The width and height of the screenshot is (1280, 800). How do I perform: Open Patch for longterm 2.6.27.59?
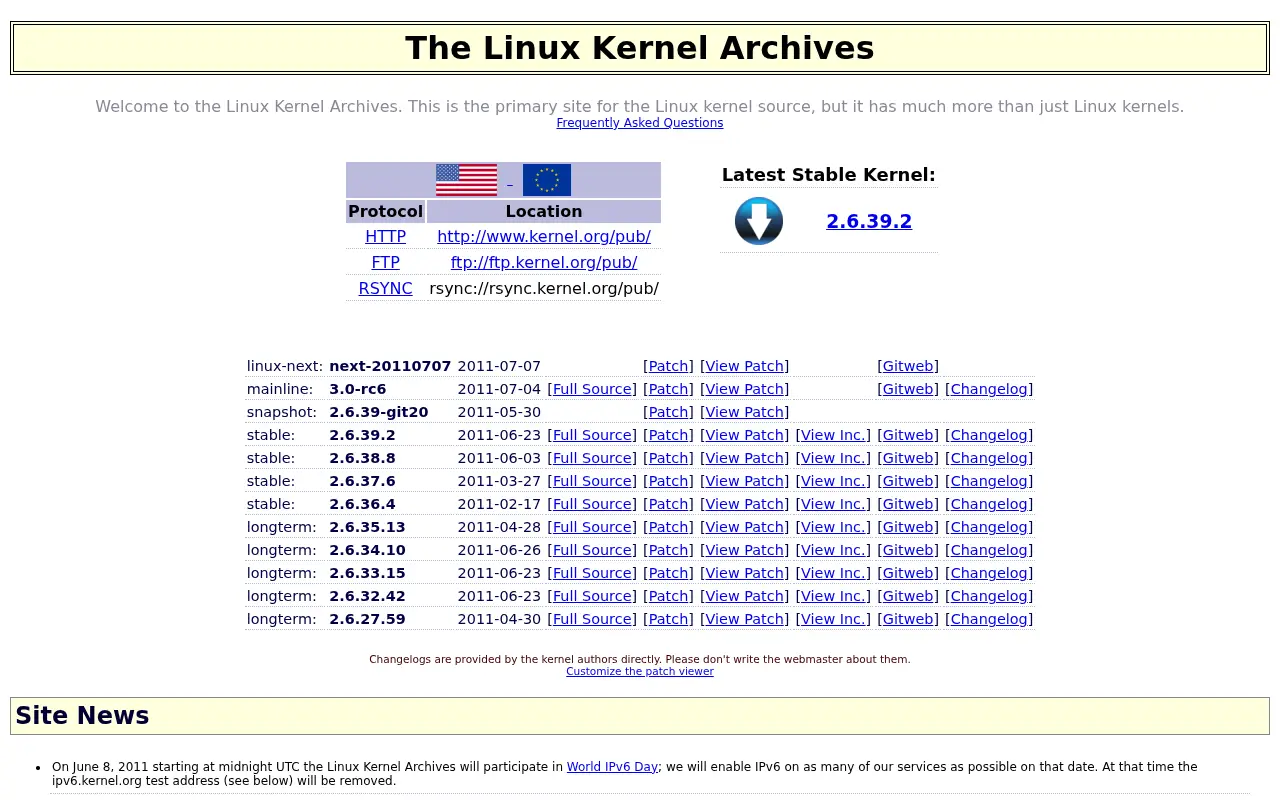pyautogui.click(x=668, y=619)
